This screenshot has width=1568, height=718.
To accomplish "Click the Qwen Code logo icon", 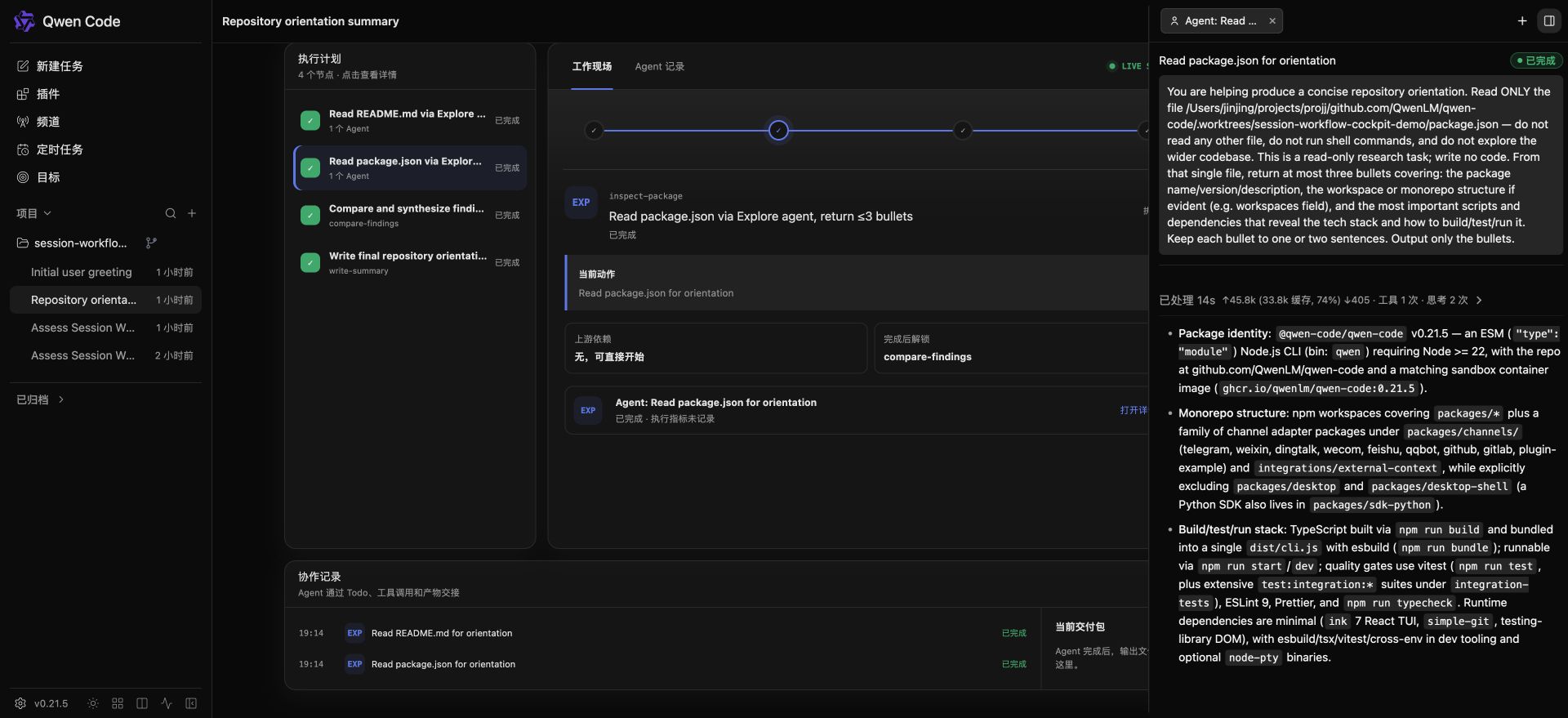I will 24,21.
